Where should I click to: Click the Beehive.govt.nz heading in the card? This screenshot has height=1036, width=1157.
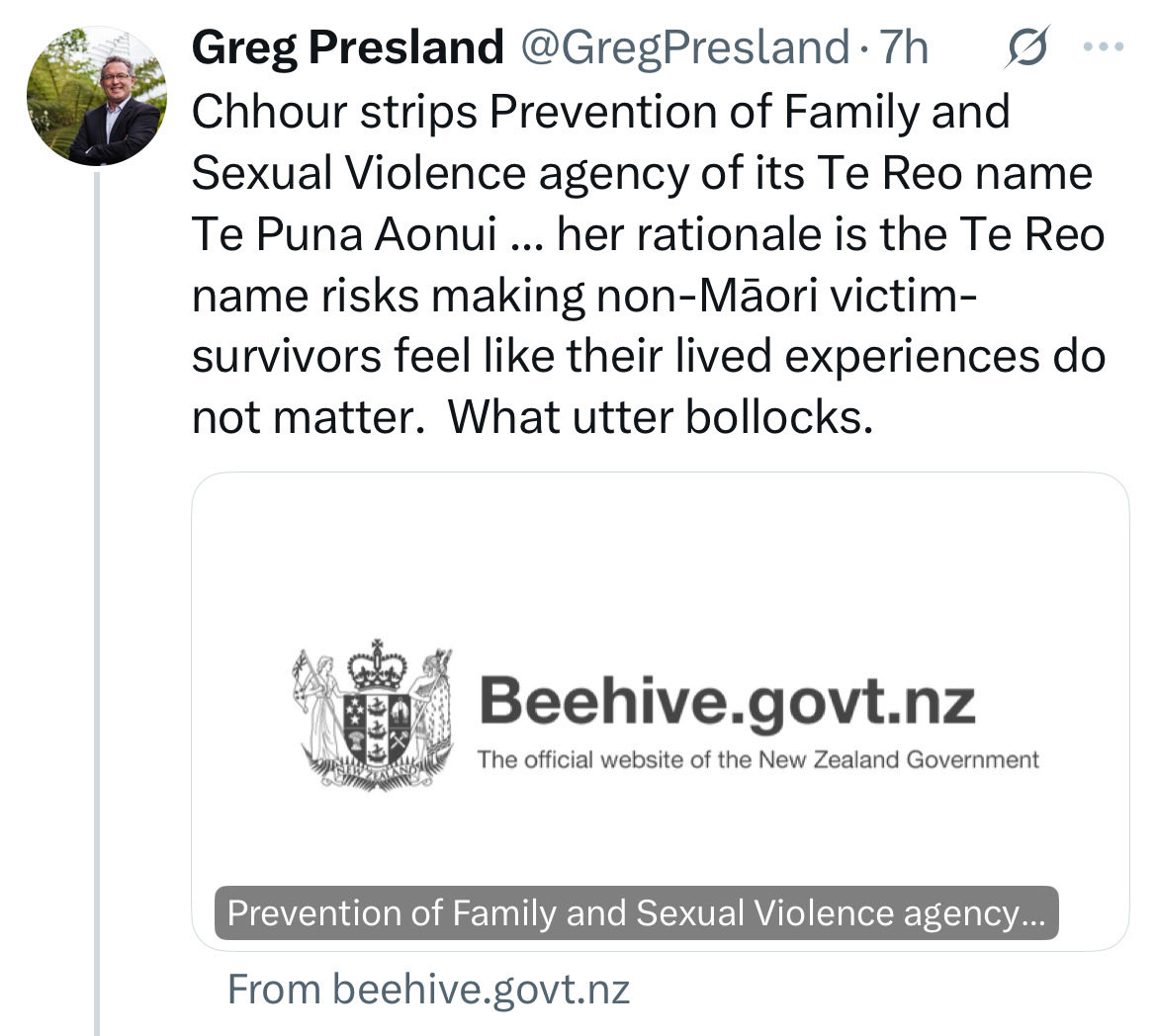tap(727, 702)
